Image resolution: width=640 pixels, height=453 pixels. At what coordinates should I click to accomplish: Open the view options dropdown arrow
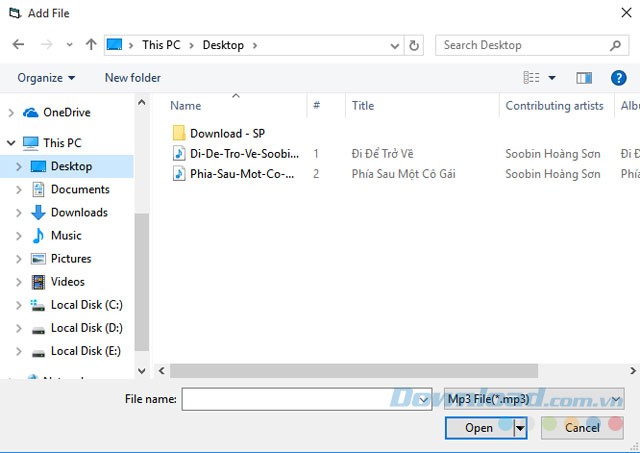pyautogui.click(x=552, y=78)
